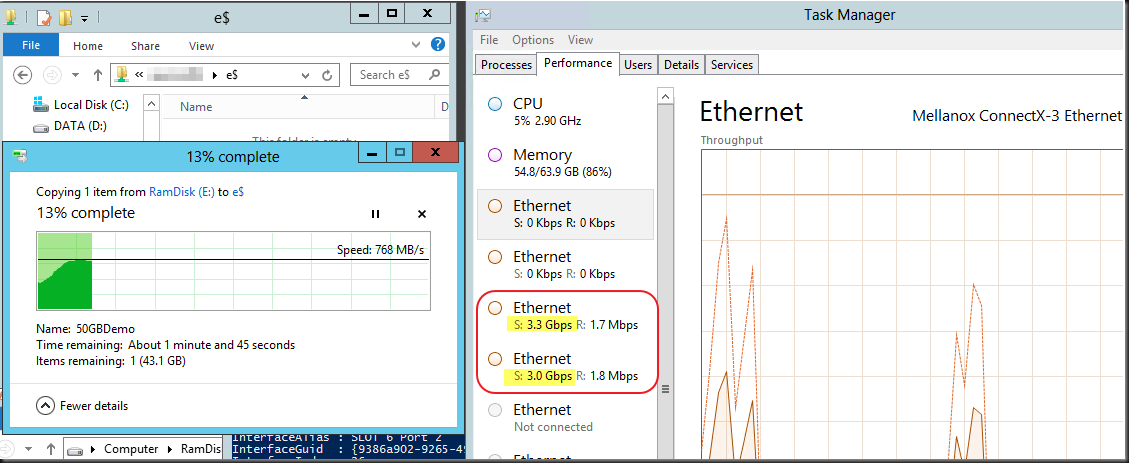Refresh the e$ folder view

tap(326, 75)
